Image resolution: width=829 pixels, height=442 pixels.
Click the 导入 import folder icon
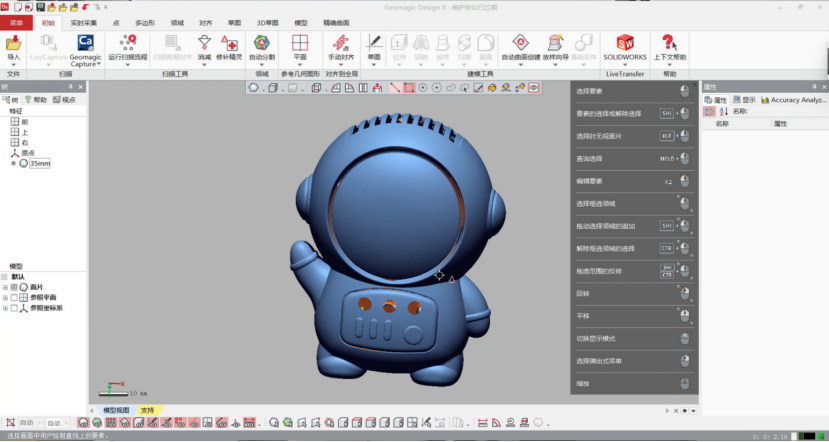(13, 43)
